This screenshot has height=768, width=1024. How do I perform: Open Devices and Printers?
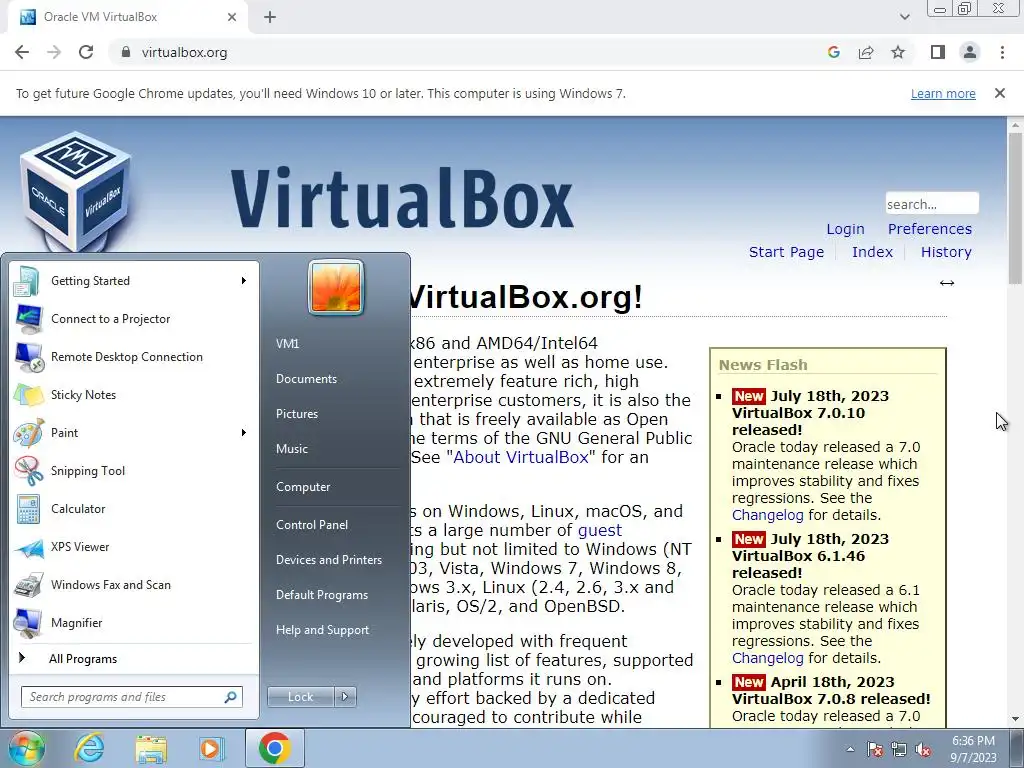pyautogui.click(x=328, y=560)
